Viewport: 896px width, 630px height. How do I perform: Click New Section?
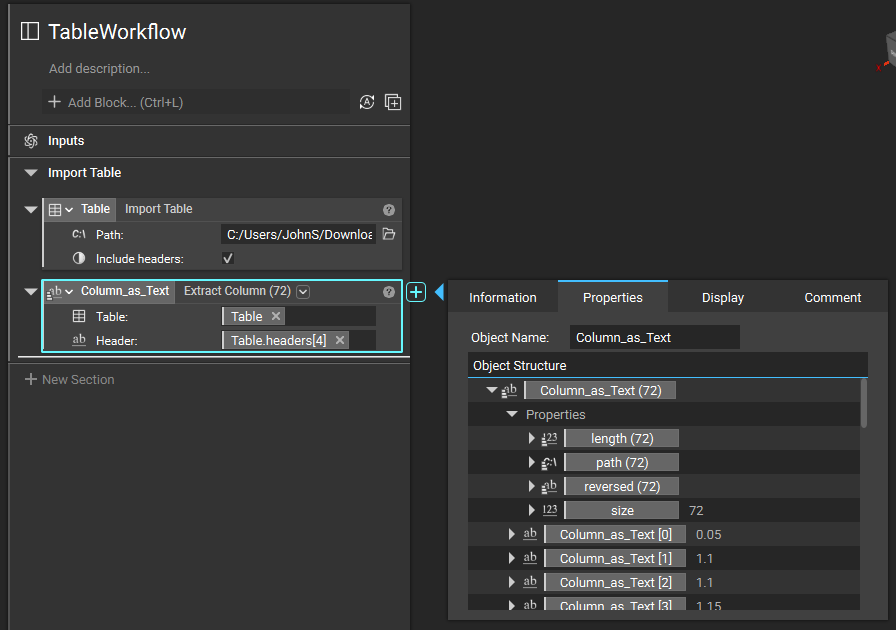[x=70, y=380]
